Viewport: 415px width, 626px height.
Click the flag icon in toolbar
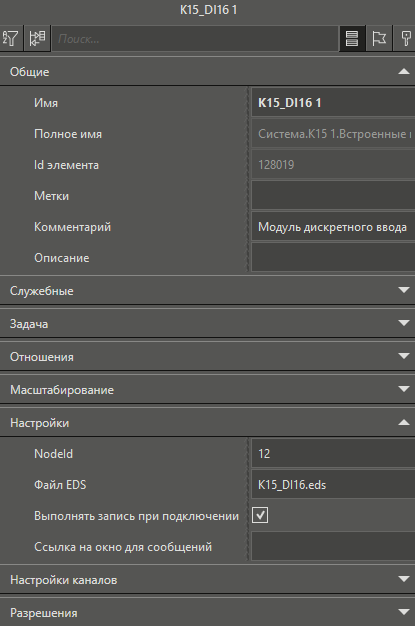[x=378, y=39]
